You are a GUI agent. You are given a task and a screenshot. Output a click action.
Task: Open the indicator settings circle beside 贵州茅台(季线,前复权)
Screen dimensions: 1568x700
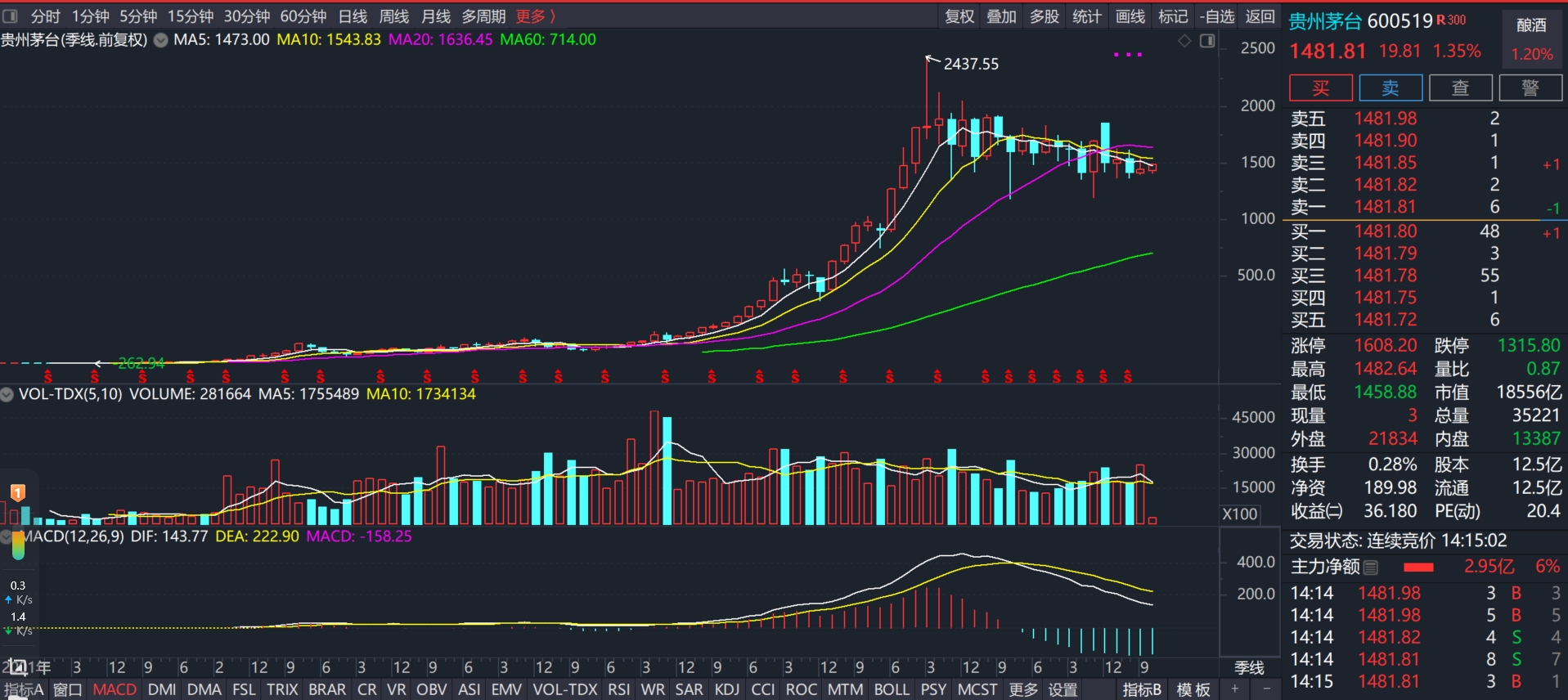pos(161,40)
